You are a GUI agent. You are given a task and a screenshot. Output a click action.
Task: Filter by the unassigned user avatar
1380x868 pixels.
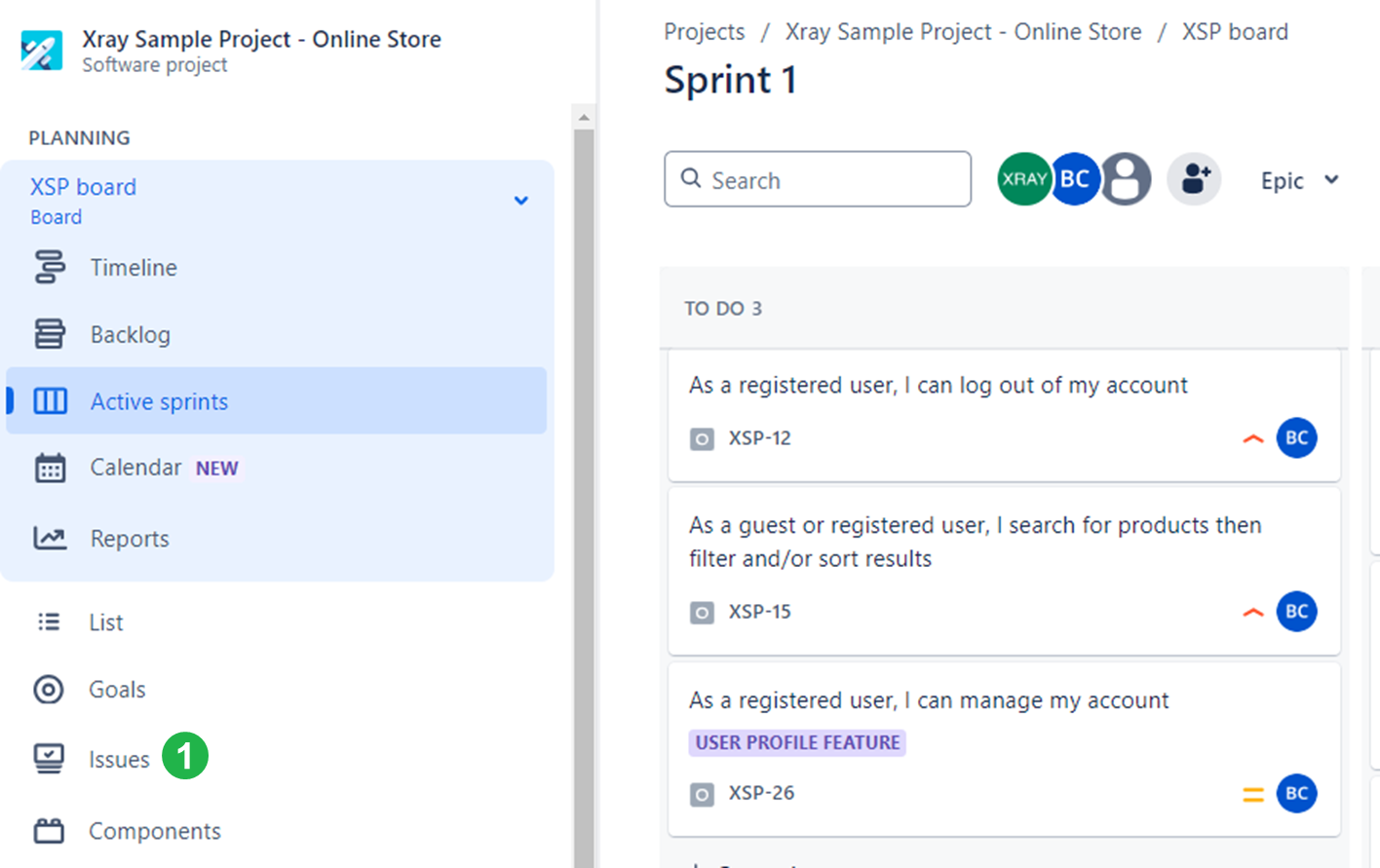point(1126,179)
